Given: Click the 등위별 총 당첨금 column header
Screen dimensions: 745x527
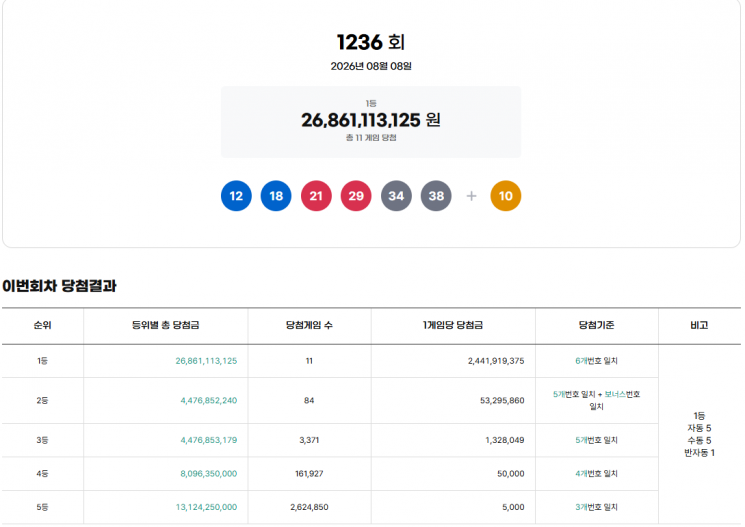Looking at the screenshot, I should click(x=165, y=325).
